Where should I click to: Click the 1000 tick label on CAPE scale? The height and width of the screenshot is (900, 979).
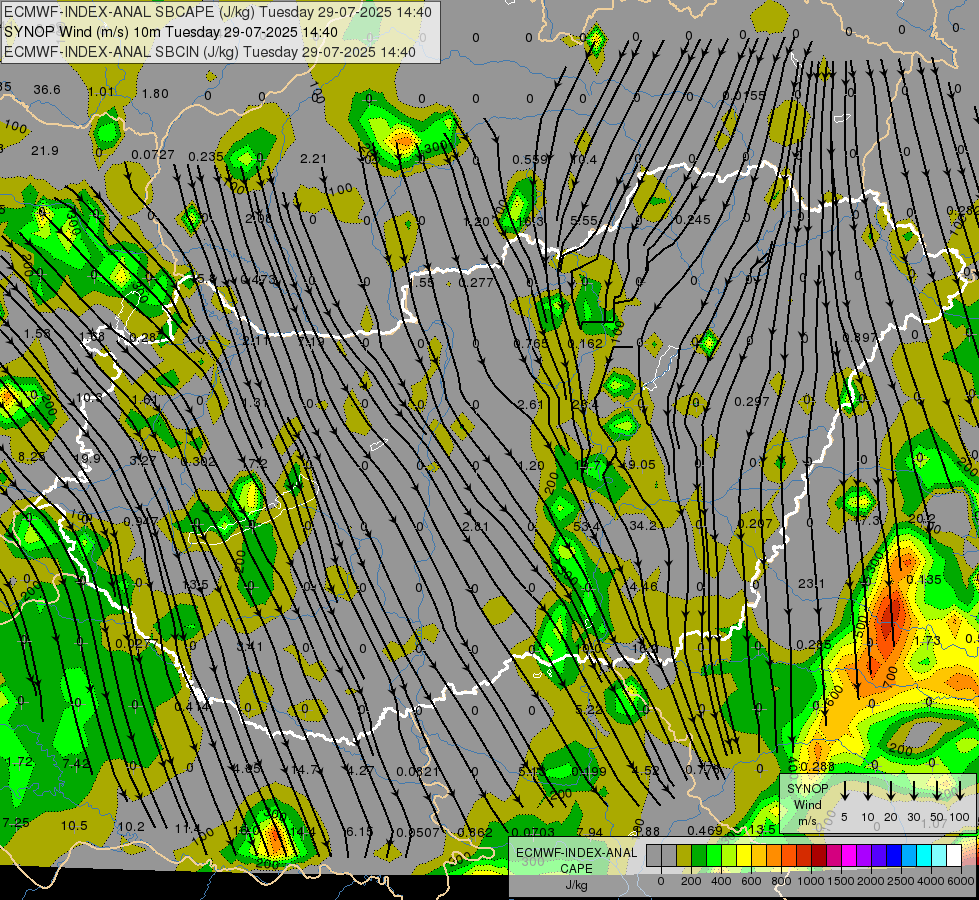coord(810,881)
